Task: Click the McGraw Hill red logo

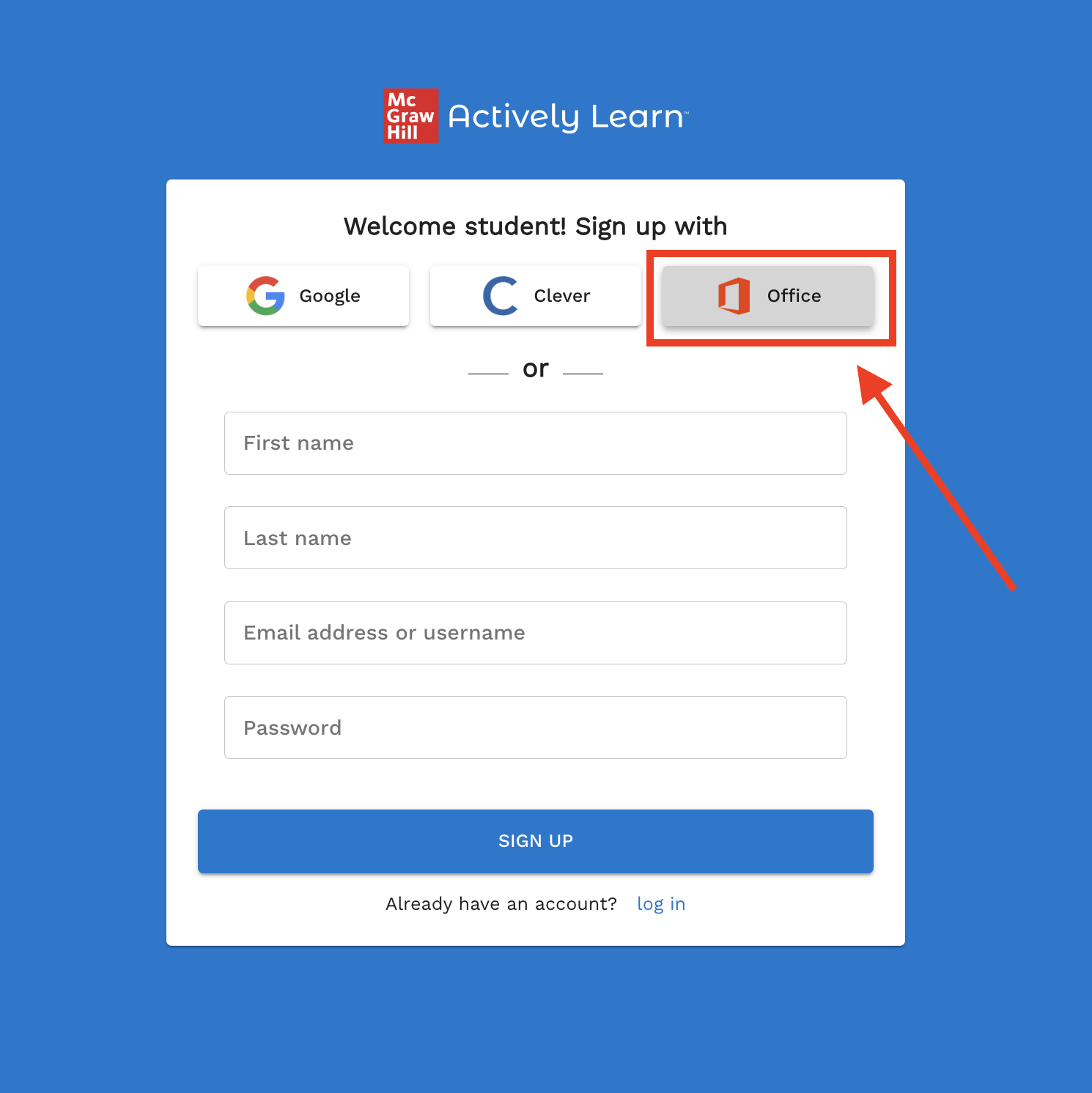Action: [411, 116]
